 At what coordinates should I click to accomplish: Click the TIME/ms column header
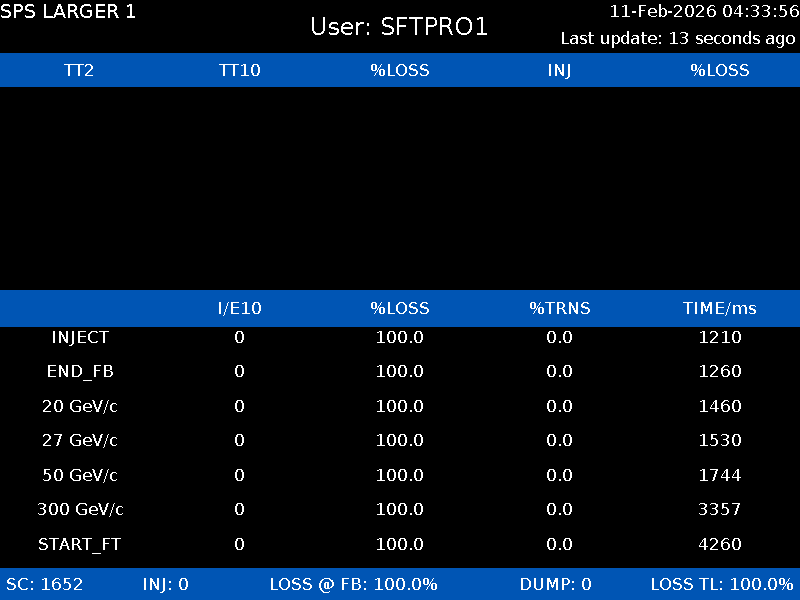(719, 308)
